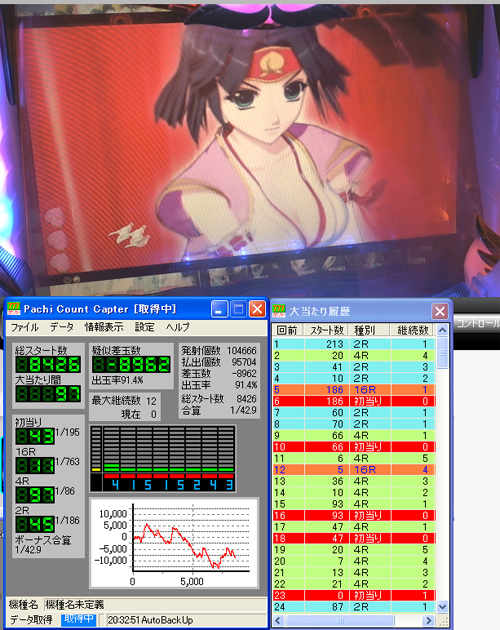This screenshot has height=630, width=500.
Task: Sort by the 継続数 column header
Action: point(412,330)
